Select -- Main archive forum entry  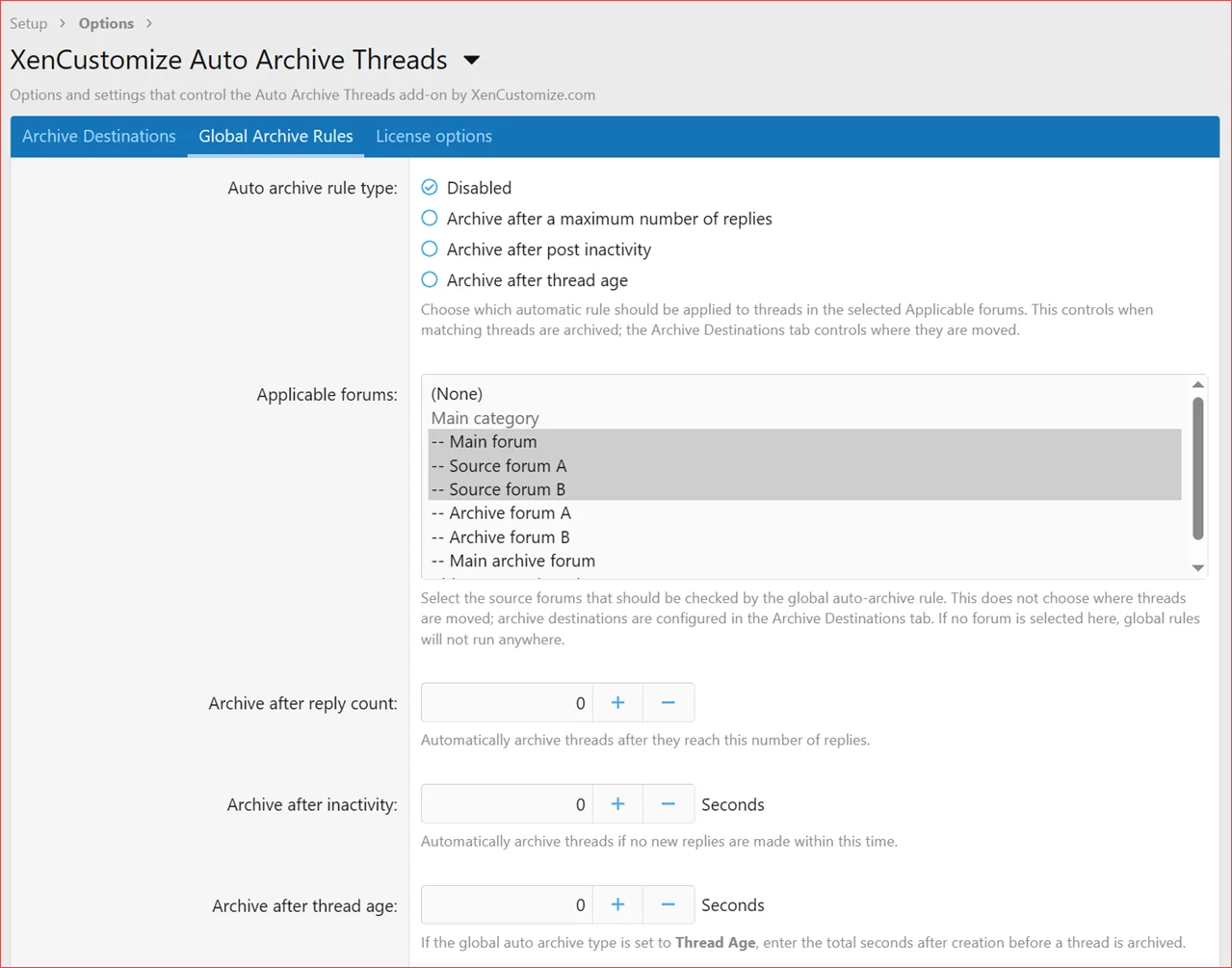pos(804,561)
